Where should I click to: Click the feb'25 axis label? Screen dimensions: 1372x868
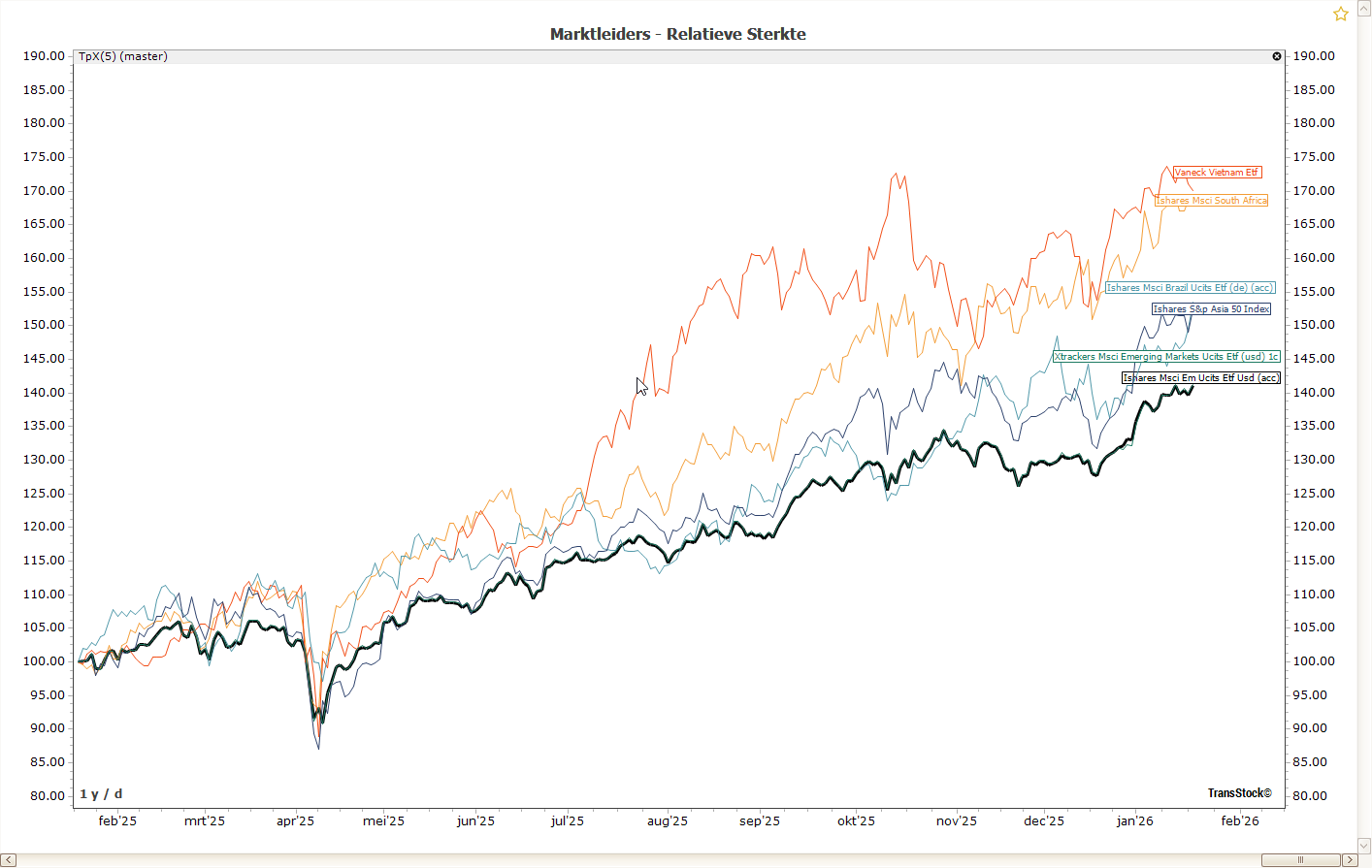tap(115, 820)
